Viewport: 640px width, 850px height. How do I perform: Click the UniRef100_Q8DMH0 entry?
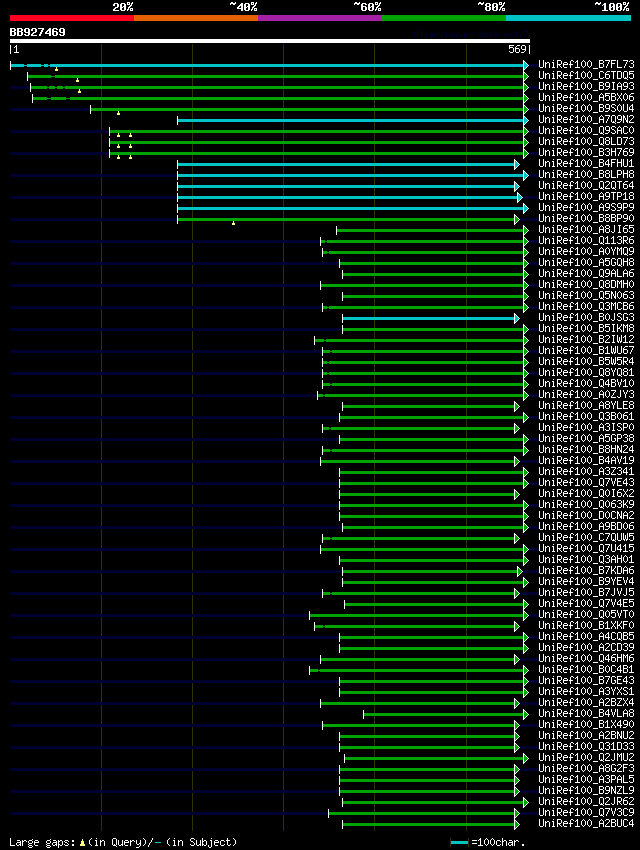(x=586, y=285)
